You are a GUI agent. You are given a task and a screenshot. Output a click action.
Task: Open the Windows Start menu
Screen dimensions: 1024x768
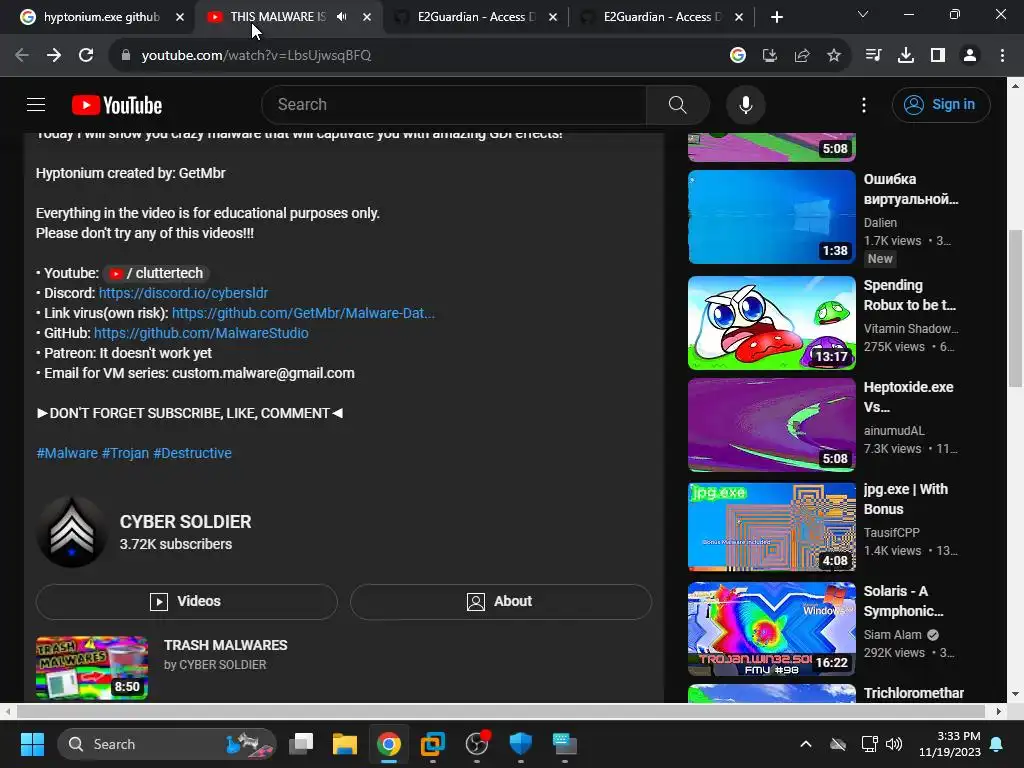point(32,744)
